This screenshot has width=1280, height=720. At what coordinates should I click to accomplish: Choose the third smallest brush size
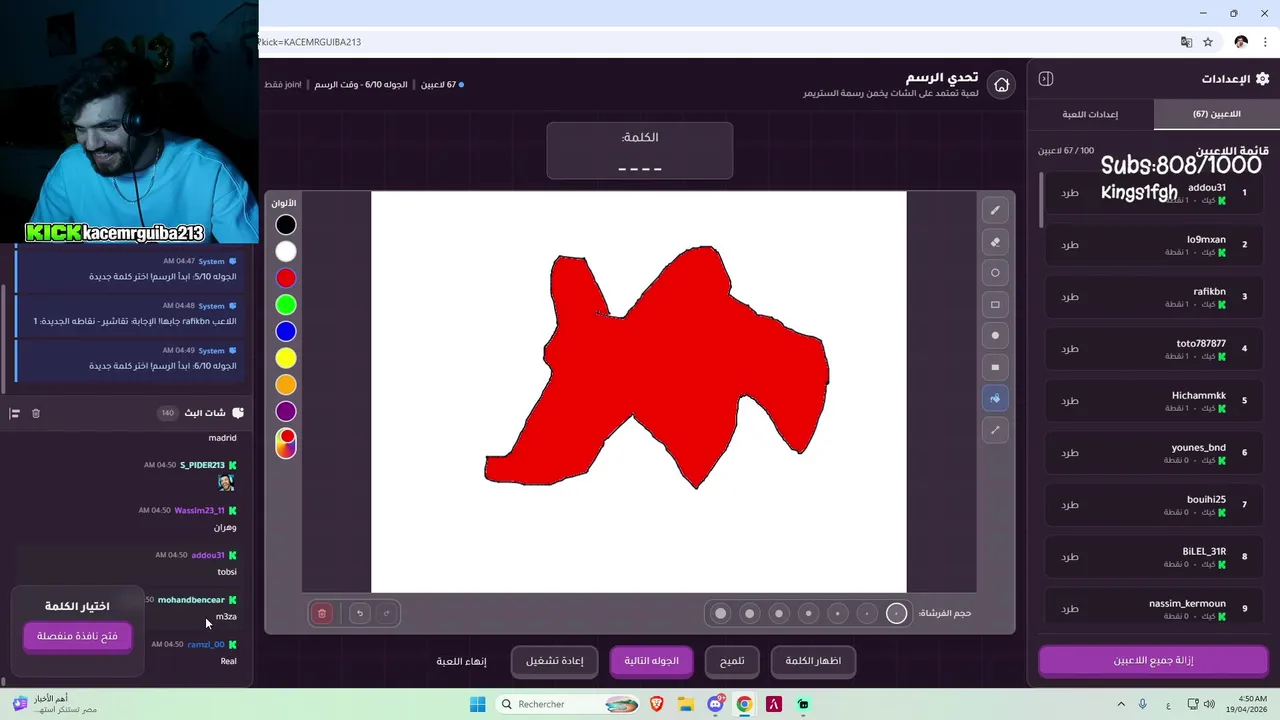[838, 613]
